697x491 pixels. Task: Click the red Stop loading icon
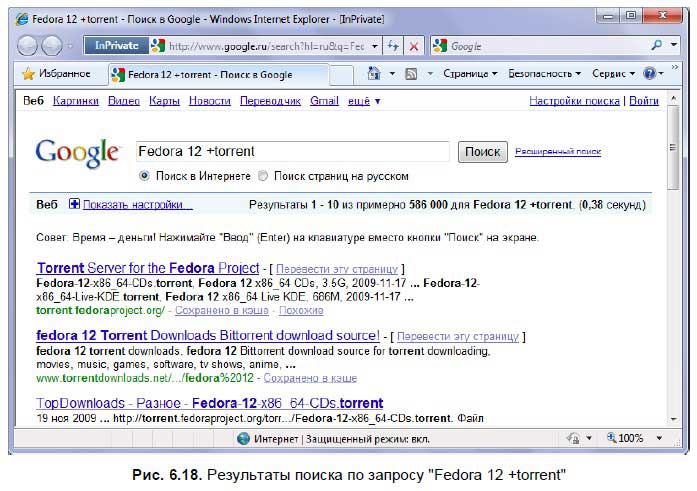click(414, 46)
